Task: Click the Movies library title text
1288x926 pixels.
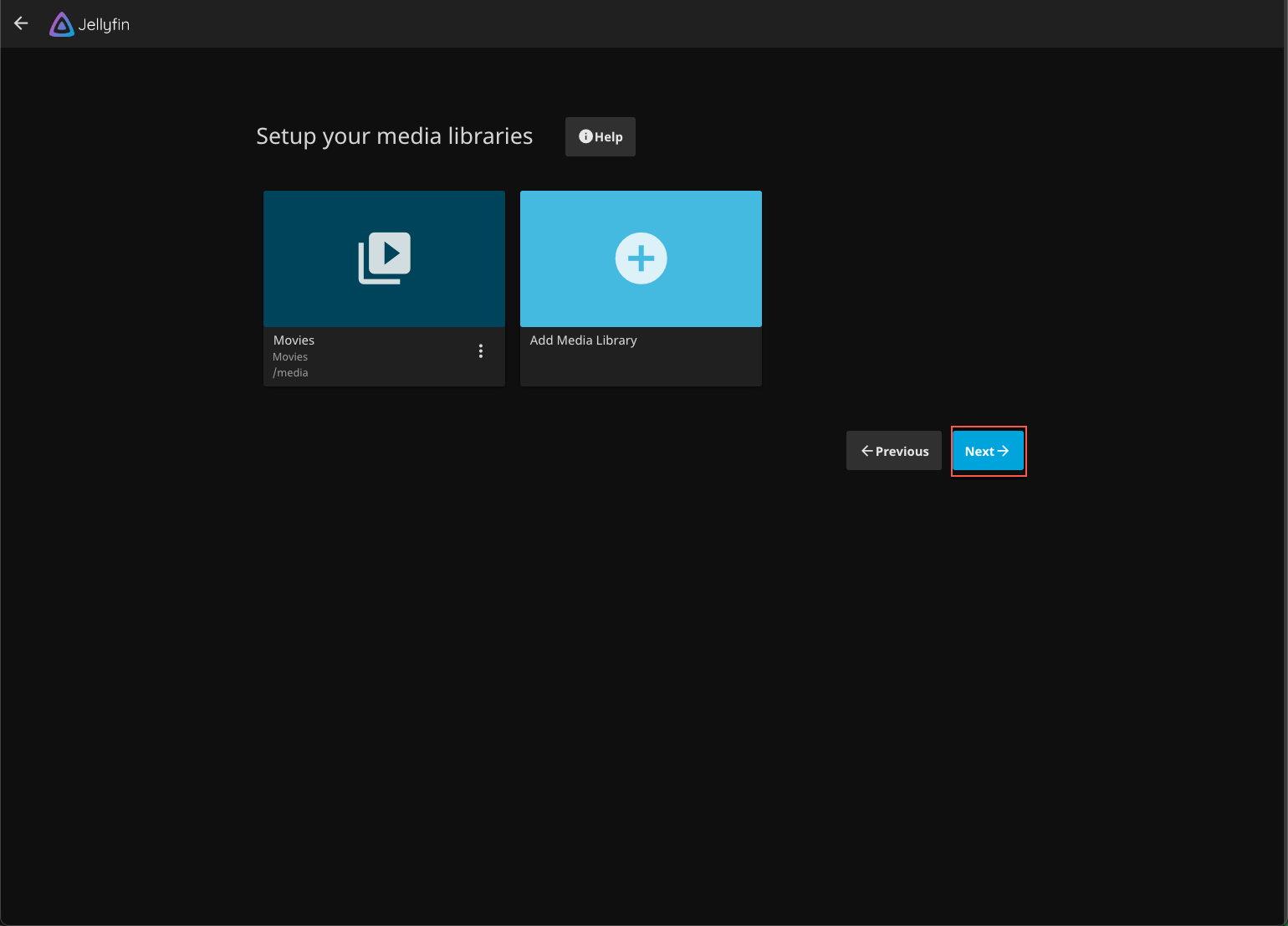Action: point(294,340)
